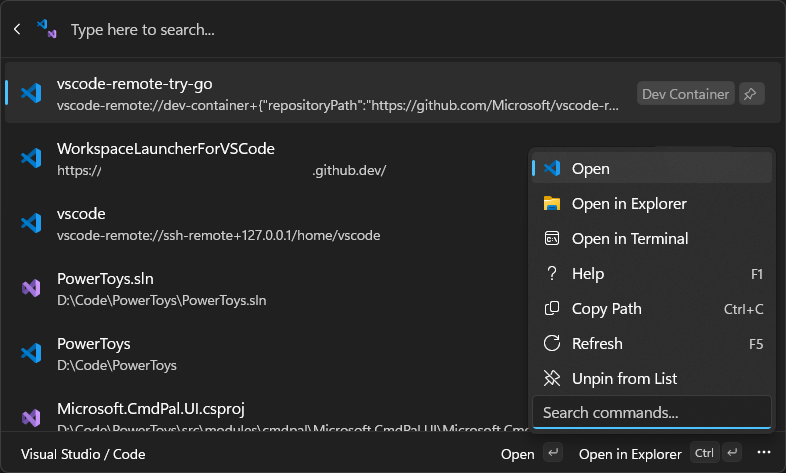Click the Visual Studio icon of PowerToys.sln
786x473 pixels.
[x=31, y=288]
